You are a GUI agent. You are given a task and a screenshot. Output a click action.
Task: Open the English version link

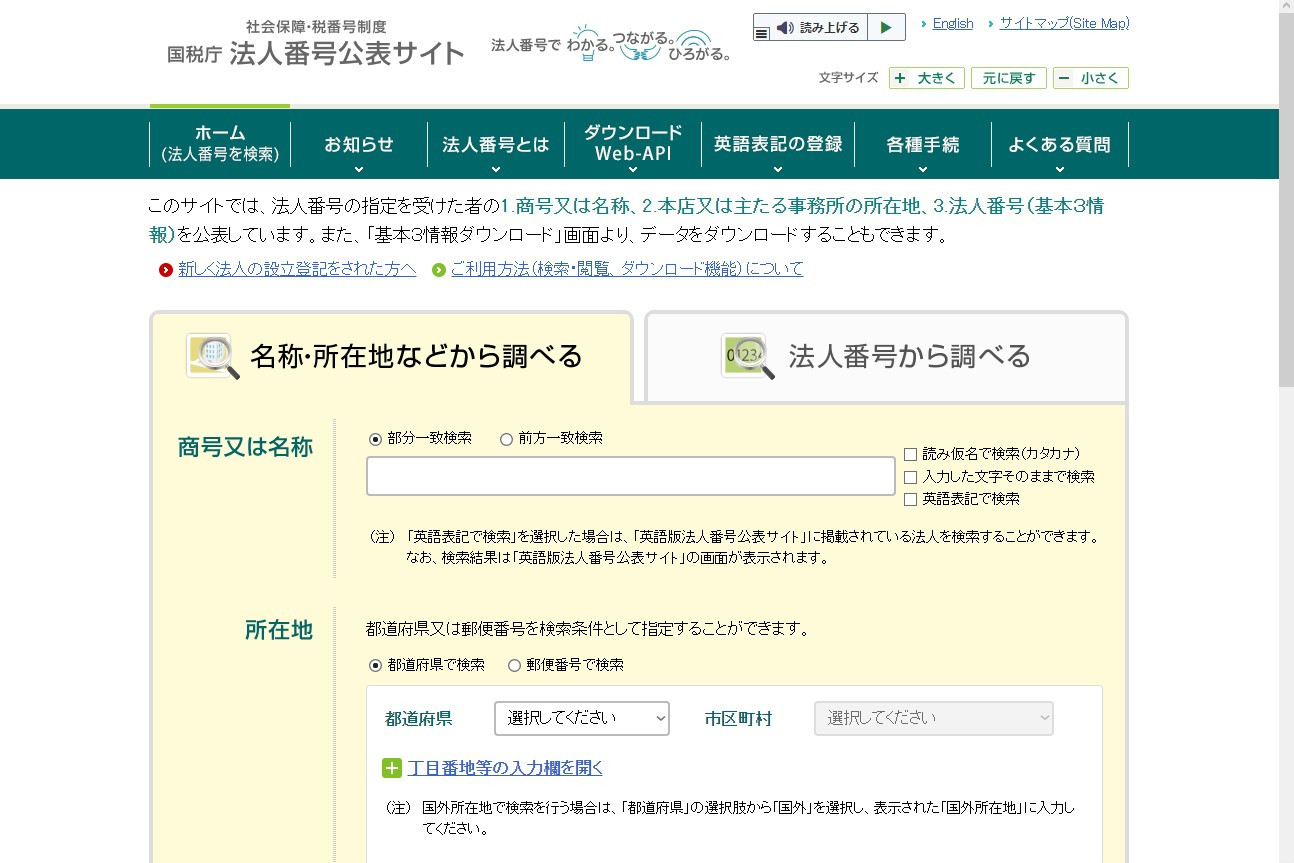point(952,23)
